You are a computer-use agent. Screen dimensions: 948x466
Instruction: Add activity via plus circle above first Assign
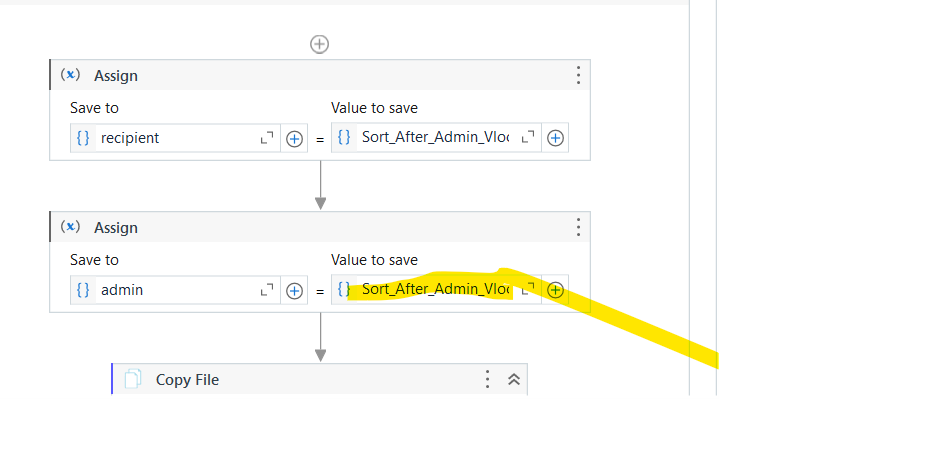319,44
